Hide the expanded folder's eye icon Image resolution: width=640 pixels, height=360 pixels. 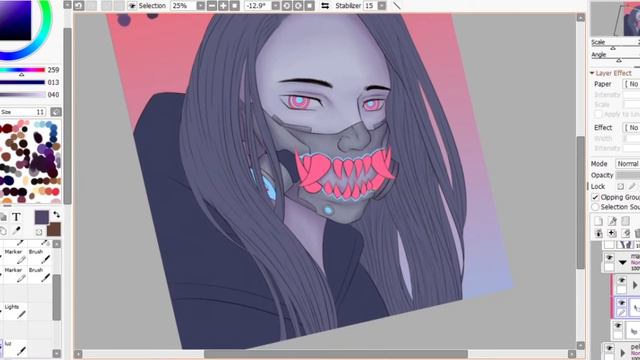(x=609, y=258)
